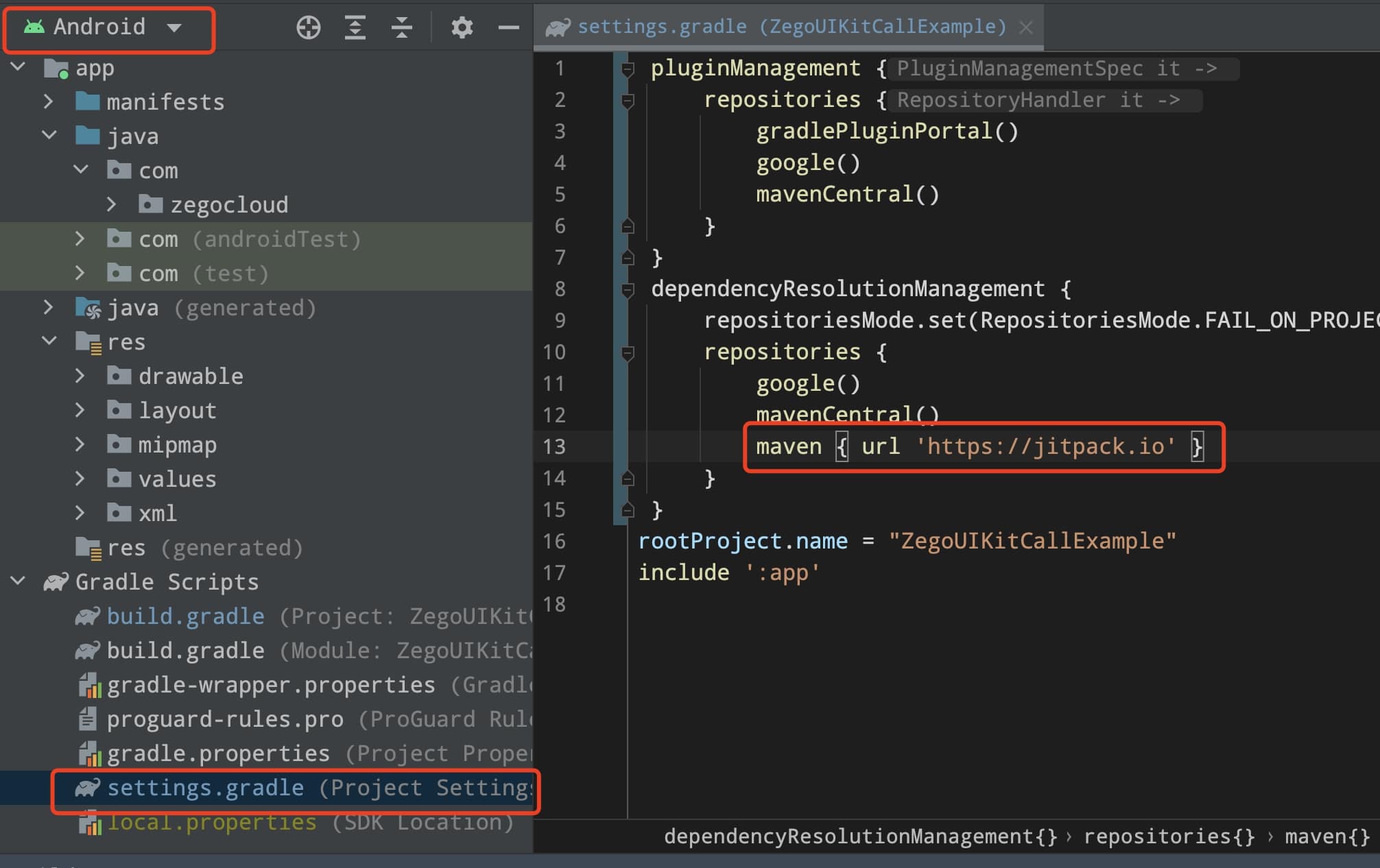Screen dimensions: 1380x868
Task: Click the Expand All icon in project toolbar
Action: pos(355,27)
